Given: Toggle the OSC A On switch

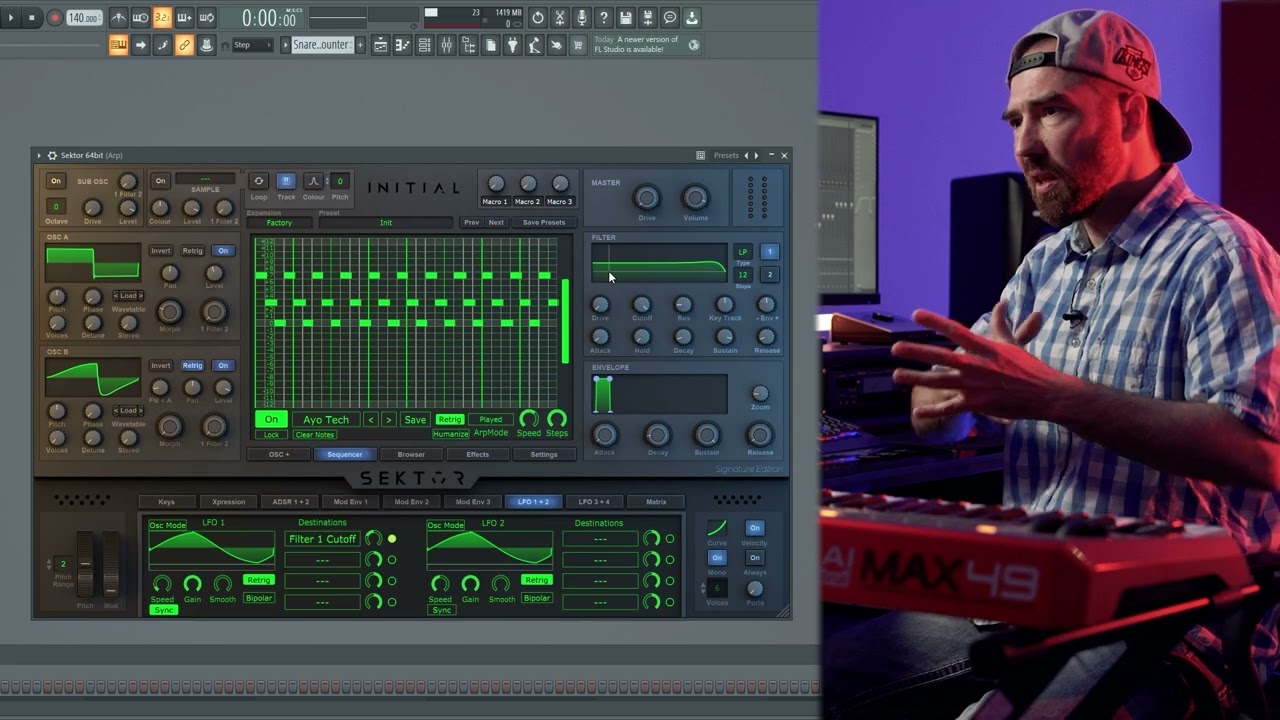Looking at the screenshot, I should pos(223,251).
